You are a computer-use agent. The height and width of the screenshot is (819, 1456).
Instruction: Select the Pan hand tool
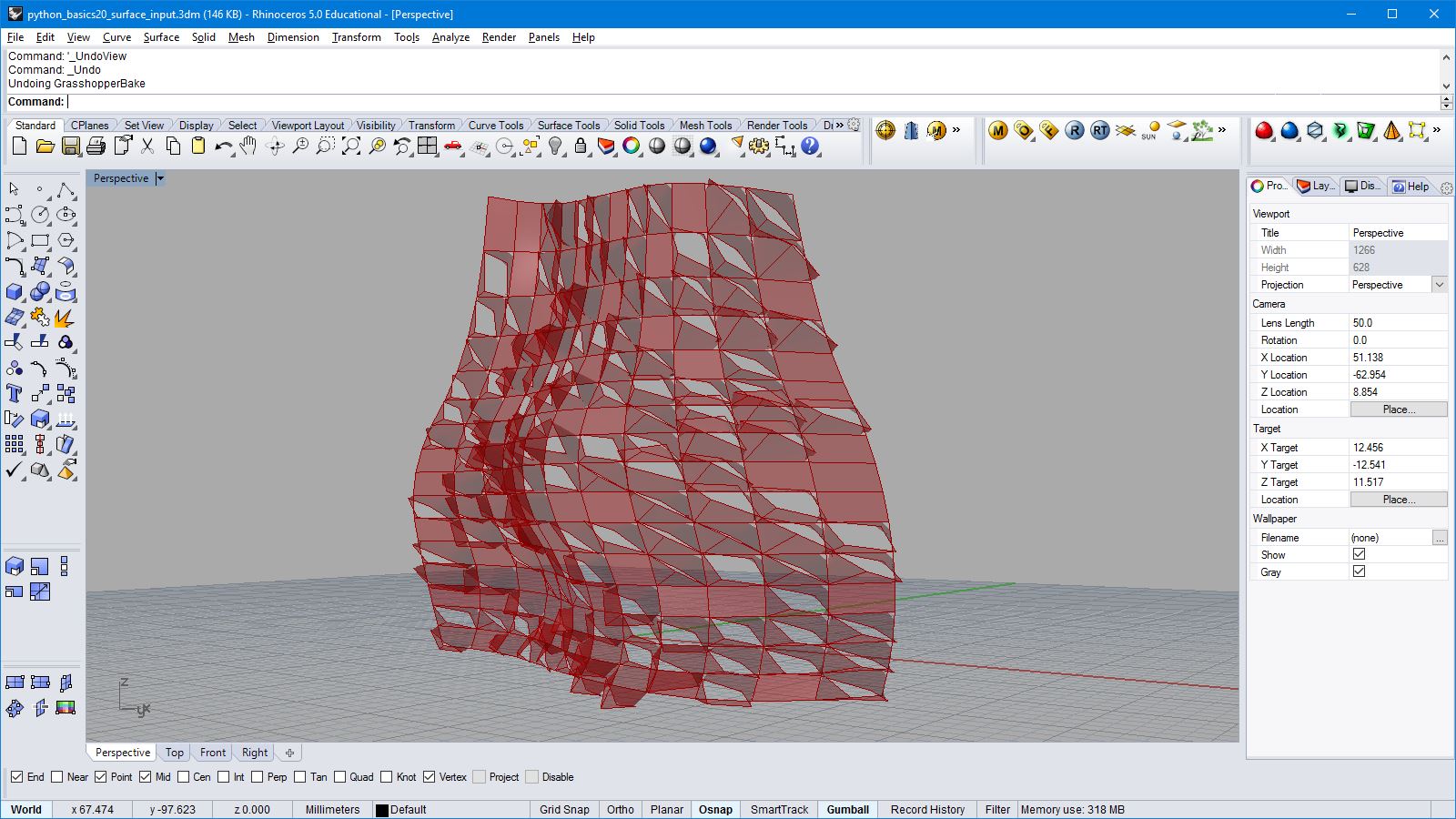click(x=248, y=147)
